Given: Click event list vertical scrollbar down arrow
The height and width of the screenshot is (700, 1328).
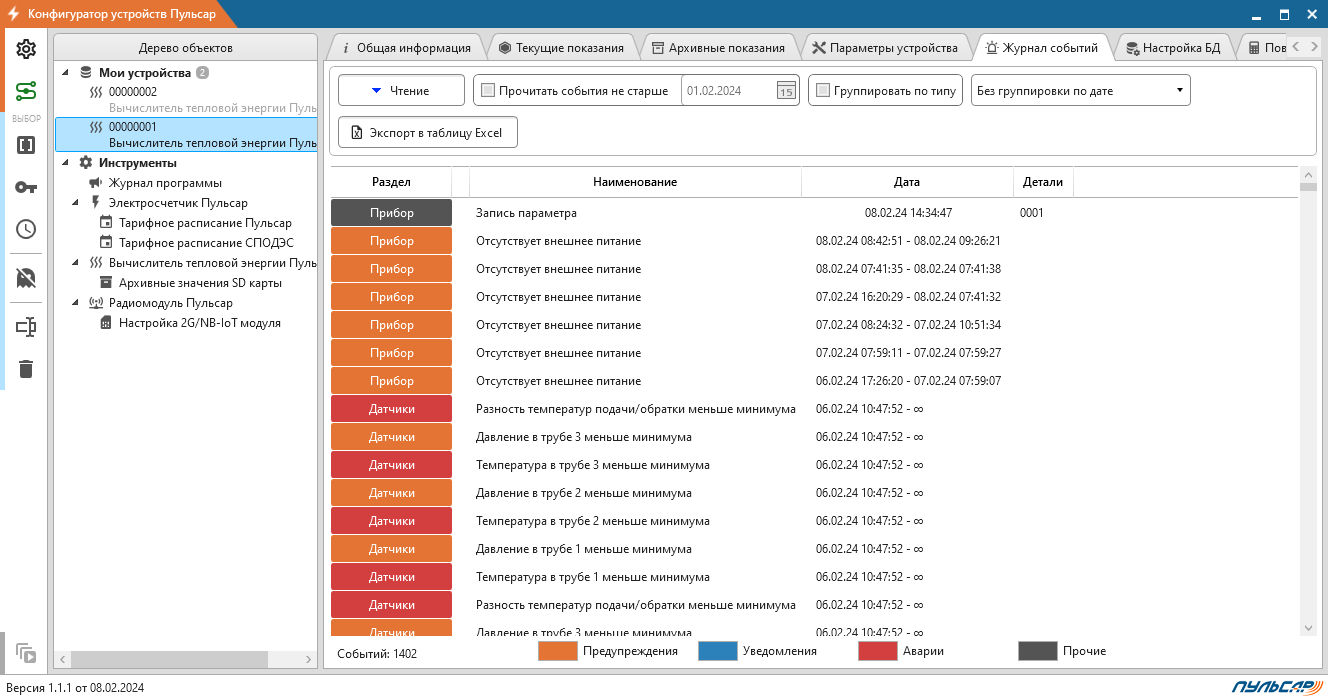Looking at the screenshot, I should click(x=1308, y=627).
